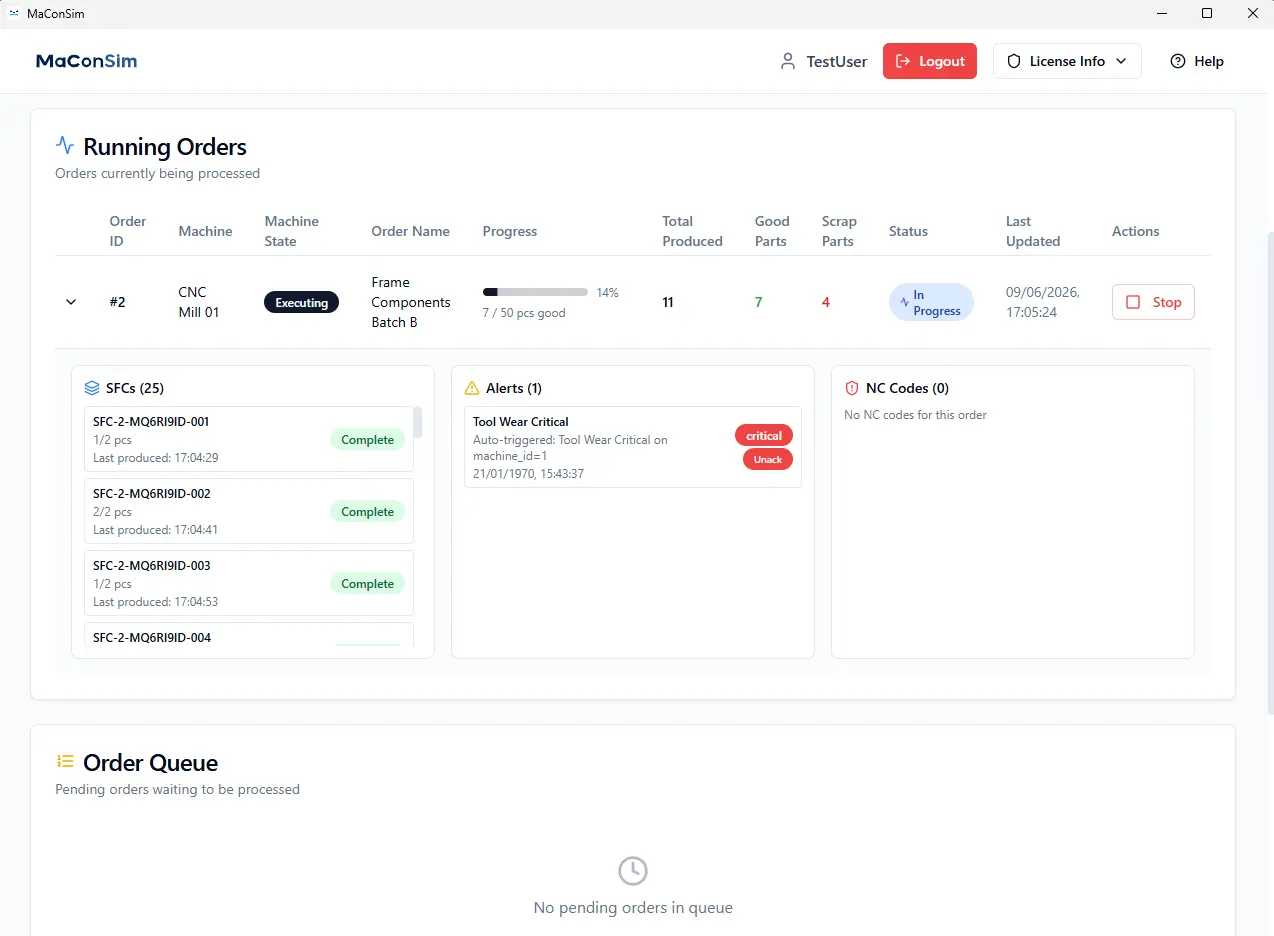Click Frame Components Batch B order name
1274x936 pixels.
(411, 302)
